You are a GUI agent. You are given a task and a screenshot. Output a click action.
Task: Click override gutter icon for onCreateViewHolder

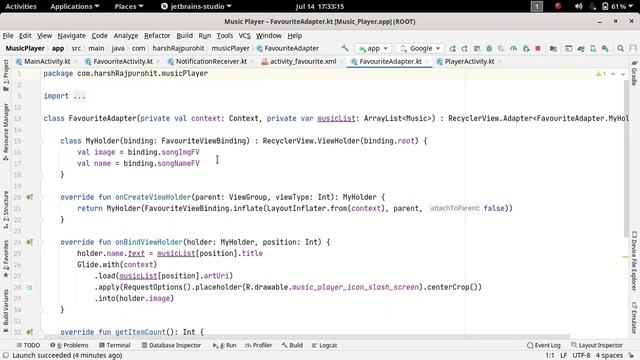click(x=29, y=197)
